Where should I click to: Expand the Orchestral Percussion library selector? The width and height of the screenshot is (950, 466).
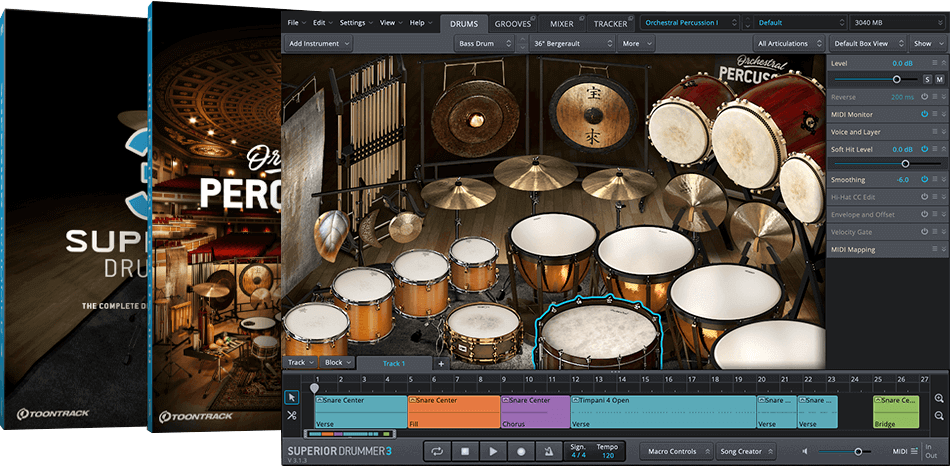(x=690, y=22)
